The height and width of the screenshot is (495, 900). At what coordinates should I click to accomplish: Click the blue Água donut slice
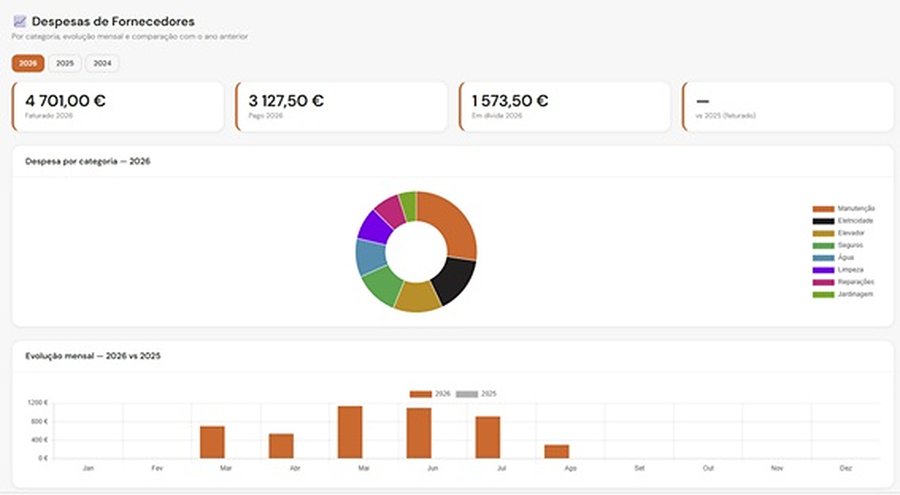370,257
